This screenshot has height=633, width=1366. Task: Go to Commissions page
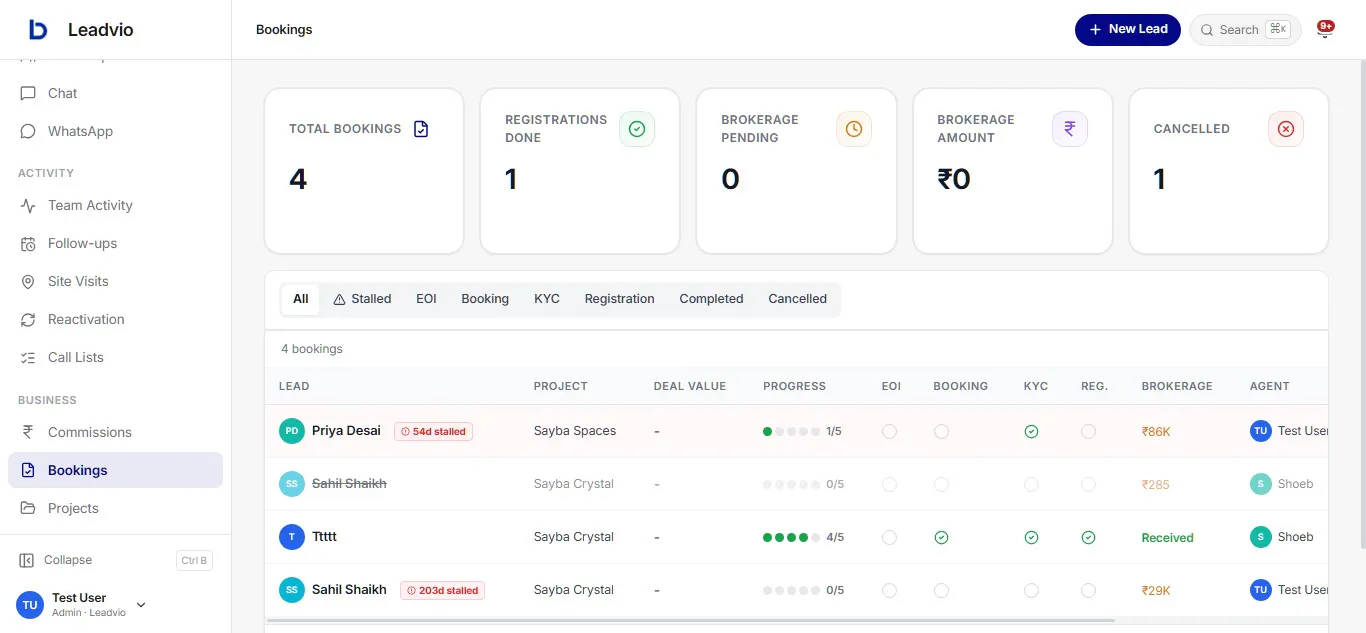coord(115,432)
